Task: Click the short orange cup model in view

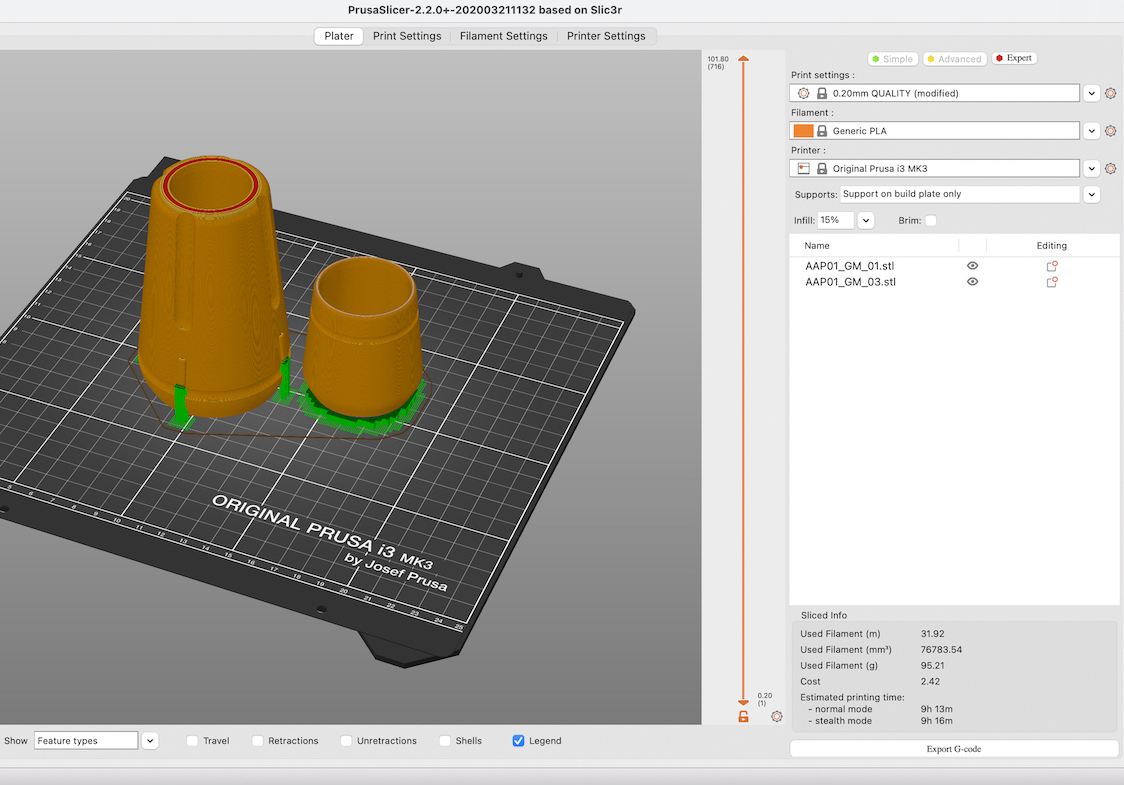Action: click(364, 337)
